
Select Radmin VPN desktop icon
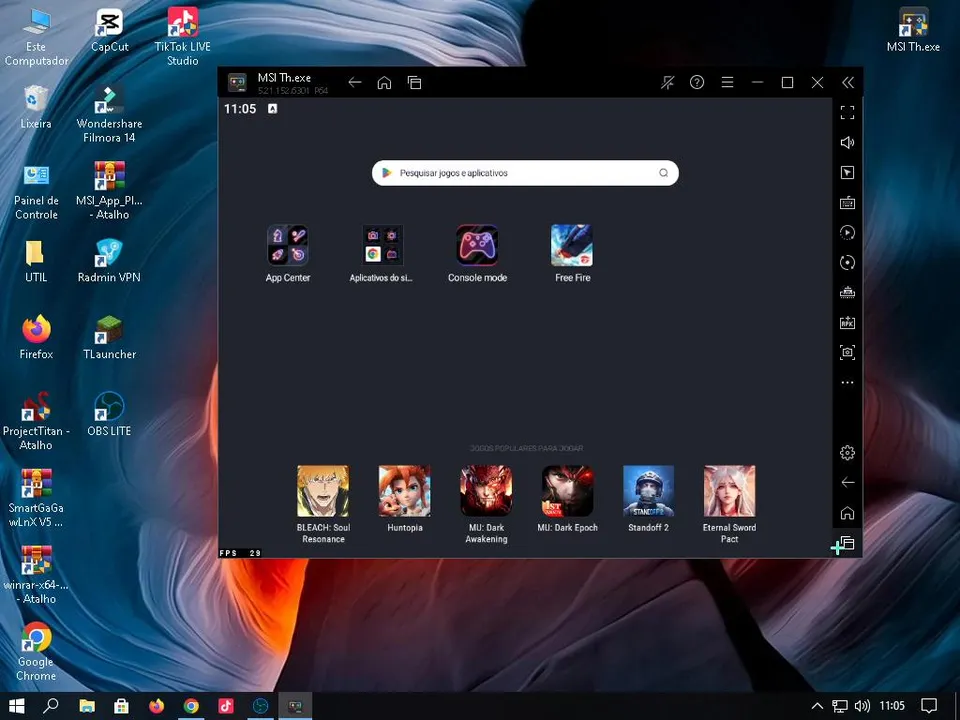[x=109, y=261]
